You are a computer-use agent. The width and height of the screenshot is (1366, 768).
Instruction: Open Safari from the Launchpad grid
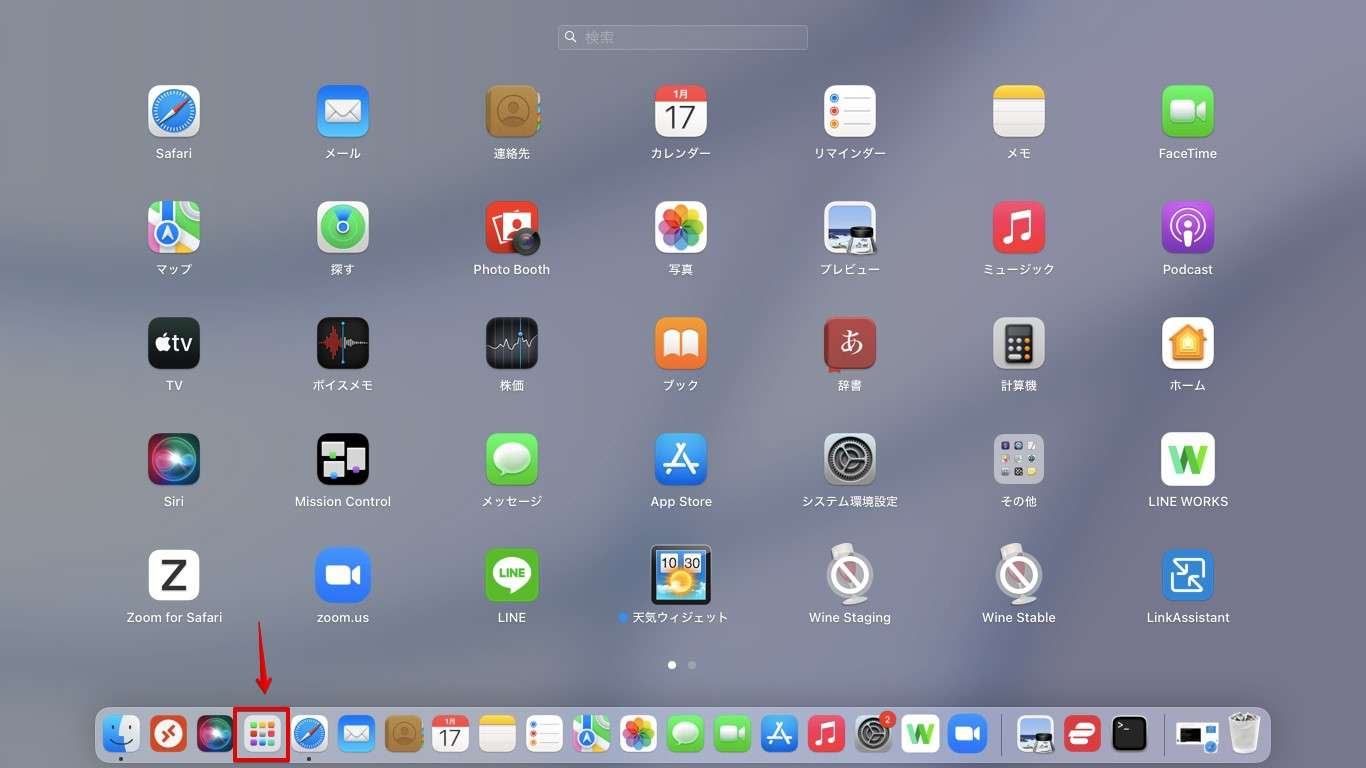pyautogui.click(x=174, y=111)
